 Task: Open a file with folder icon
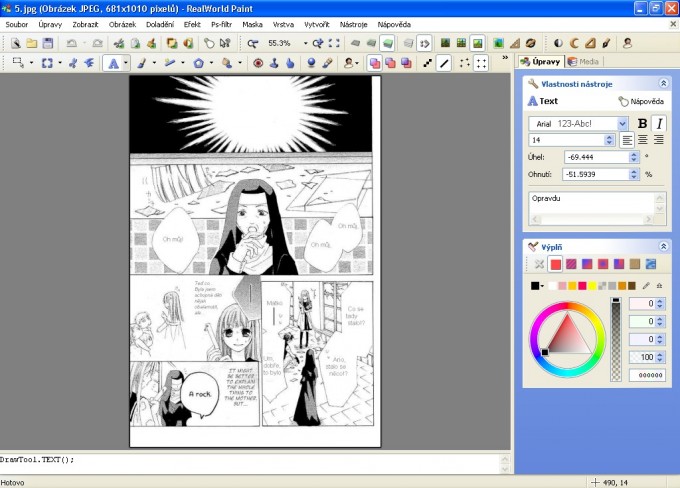pyautogui.click(x=32, y=43)
